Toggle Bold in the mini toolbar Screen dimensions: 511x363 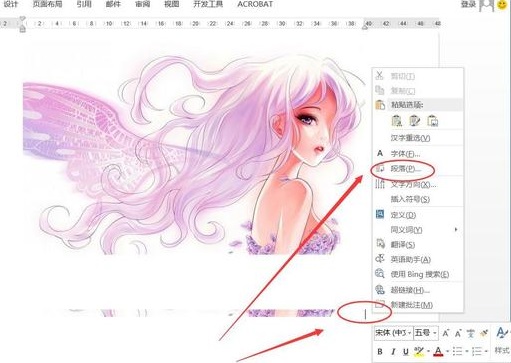coord(380,351)
